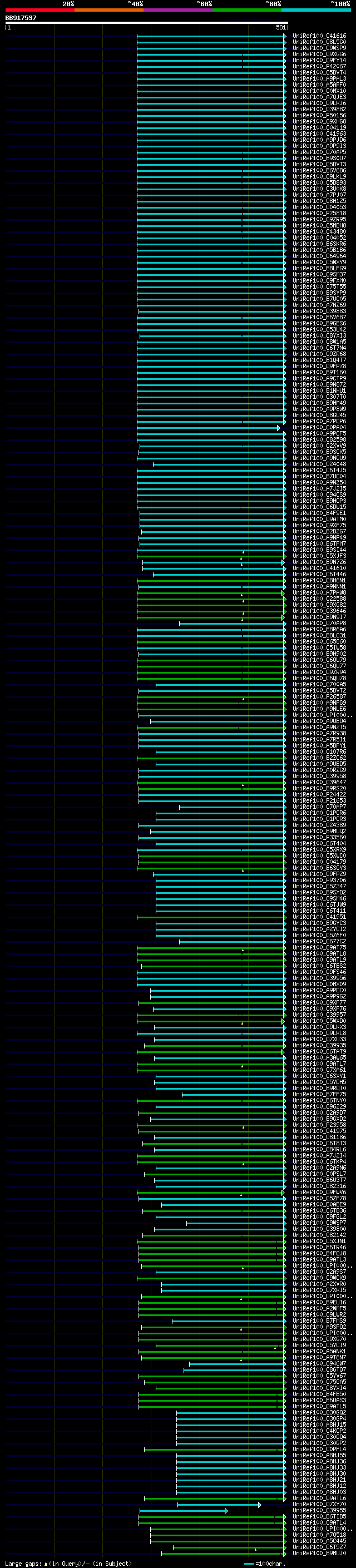Select the hit UniRef100_B9S0D7
Screen dimensions: 356x1568
coord(319,159)
